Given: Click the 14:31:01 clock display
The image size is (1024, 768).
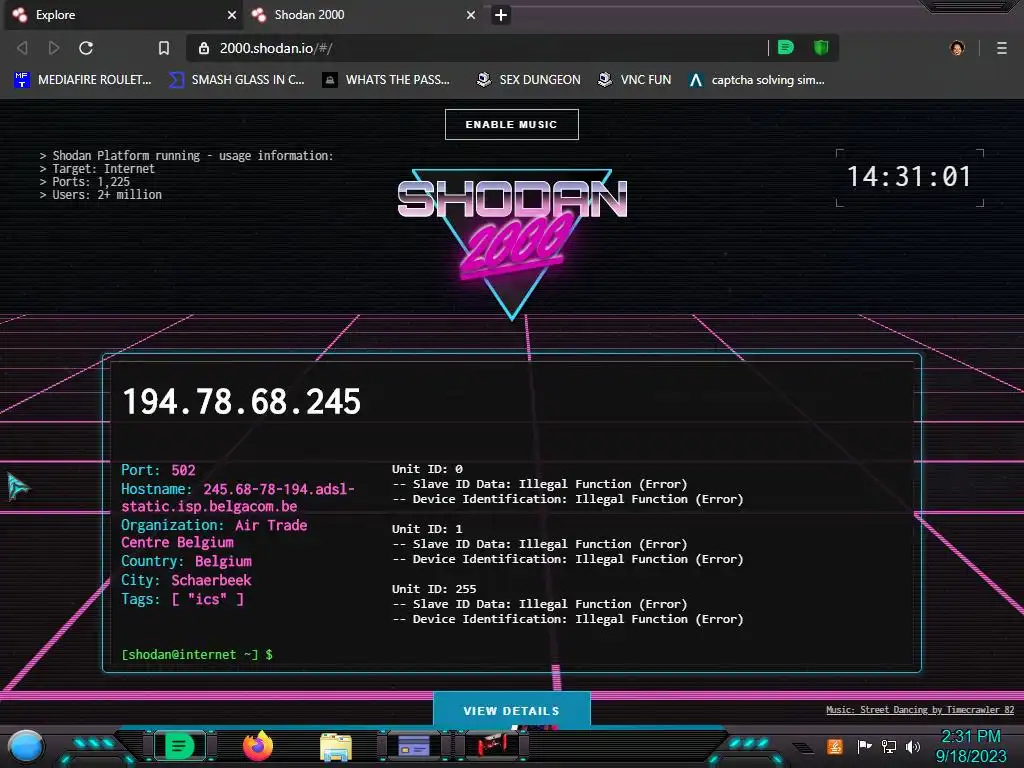Looking at the screenshot, I should click(909, 177).
